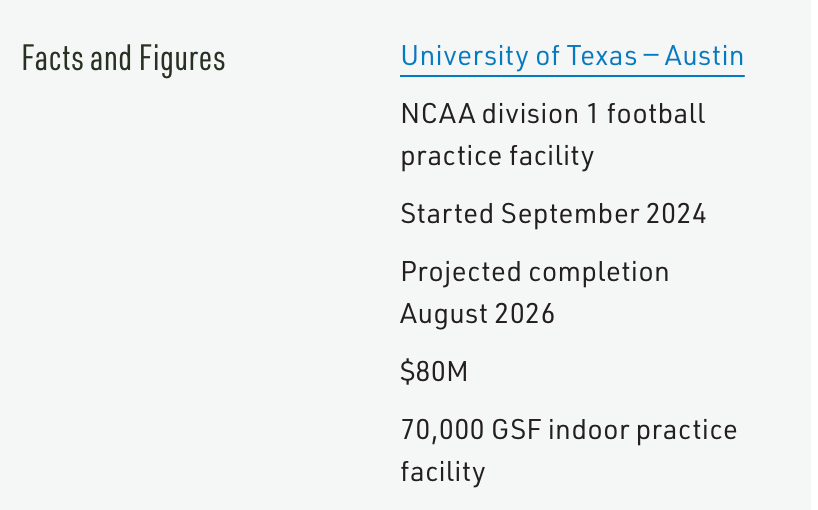Click the "practice facility" line under NCAA

coord(497,156)
